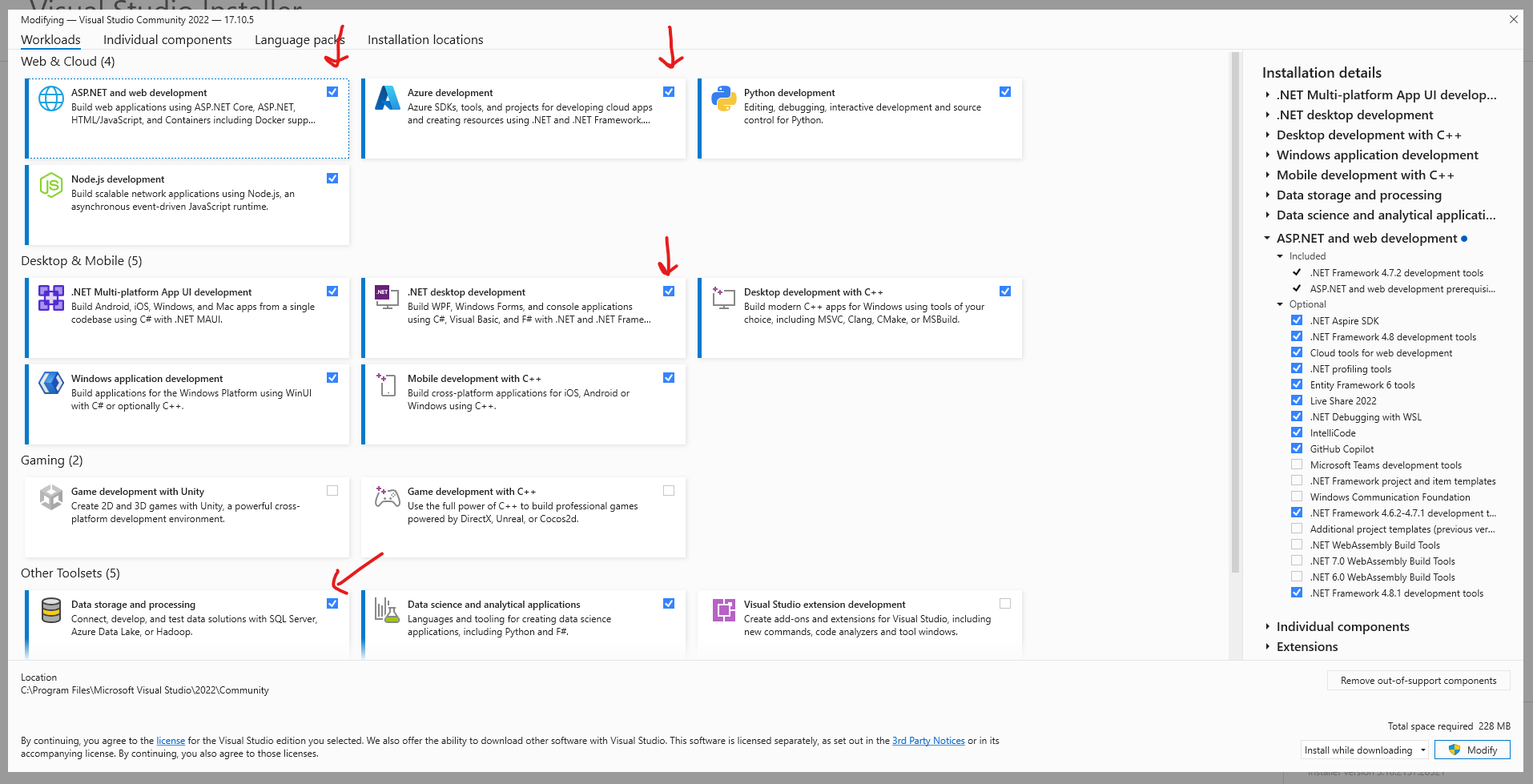Uncheck ASP.NET and web development workload
This screenshot has width=1533, height=784.
pos(332,92)
